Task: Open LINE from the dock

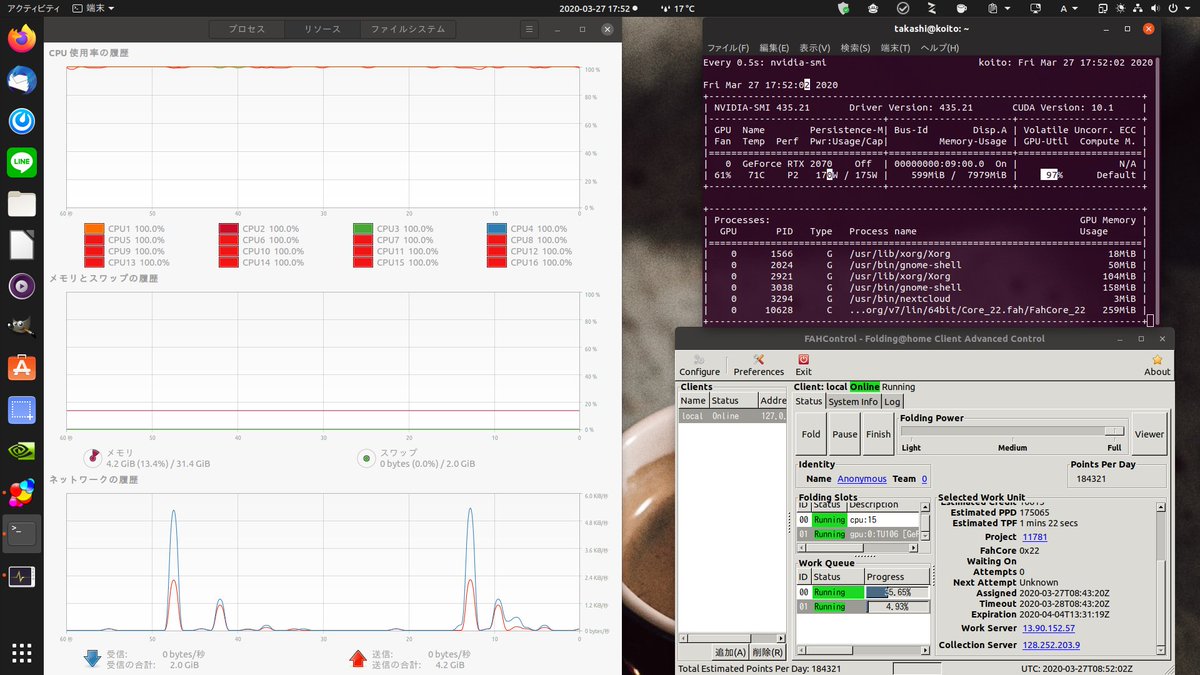Action: (22, 162)
